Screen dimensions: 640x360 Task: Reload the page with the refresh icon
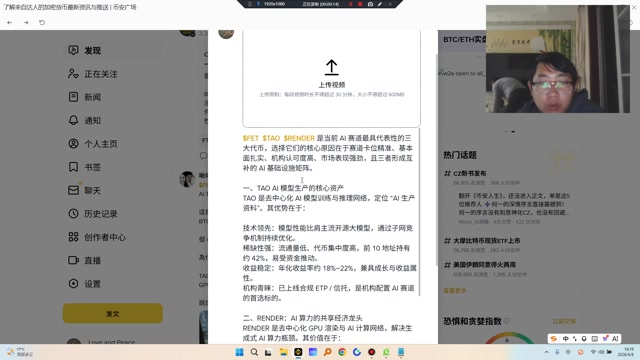click(42, 22)
